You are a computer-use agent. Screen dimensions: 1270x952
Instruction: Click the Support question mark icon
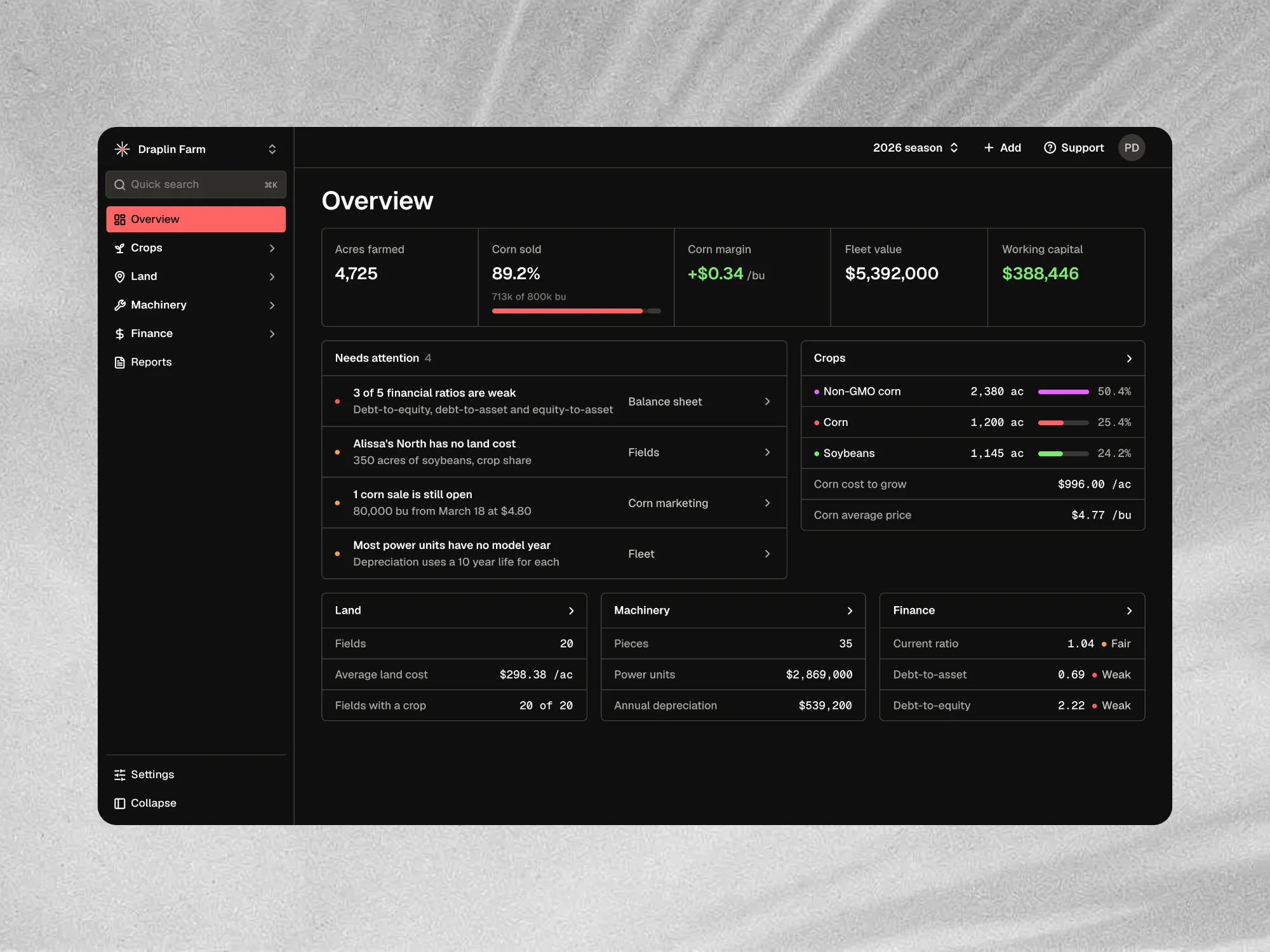1050,148
